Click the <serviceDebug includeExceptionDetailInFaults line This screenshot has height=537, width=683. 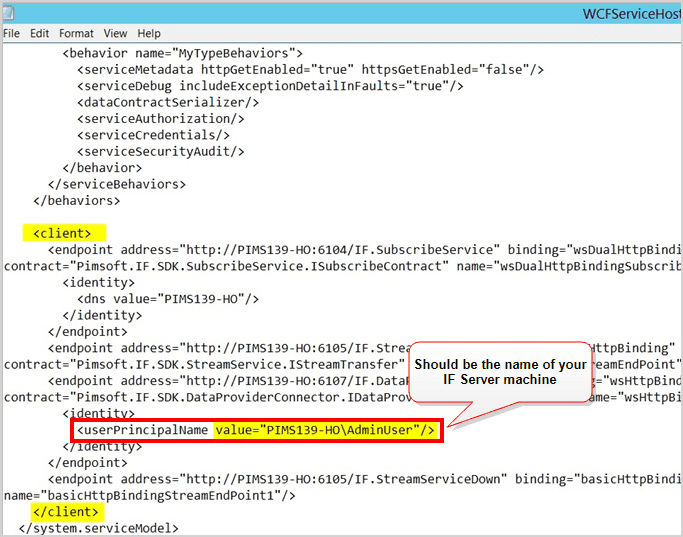click(270, 86)
